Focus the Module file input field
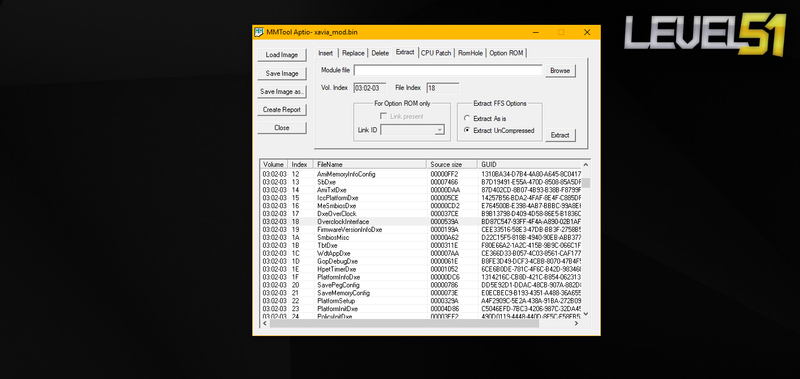This screenshot has width=800, height=379. click(x=448, y=70)
